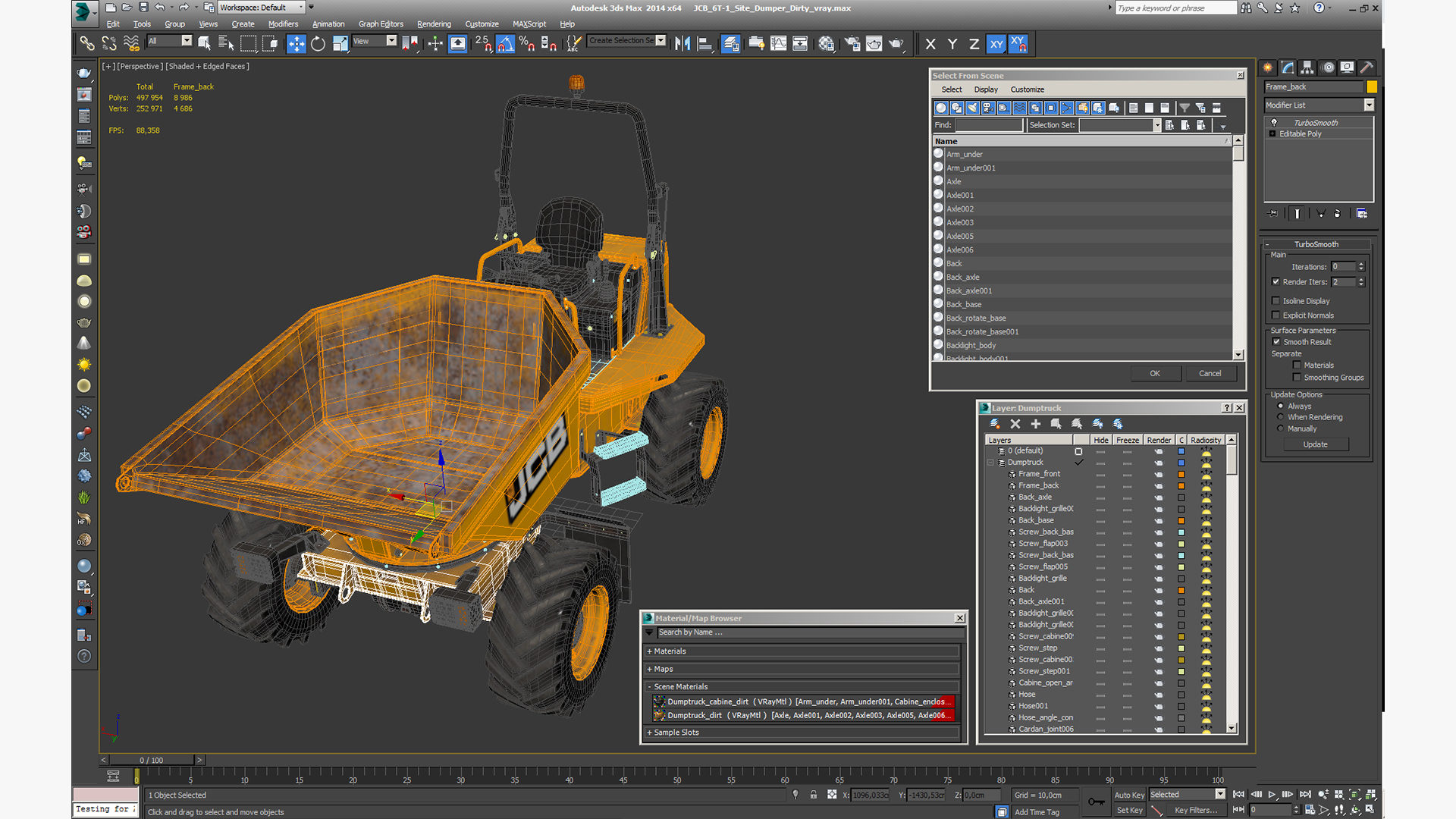Viewport: 1456px width, 819px height.
Task: Open the Workspace Default dropdown
Action: click(262, 8)
